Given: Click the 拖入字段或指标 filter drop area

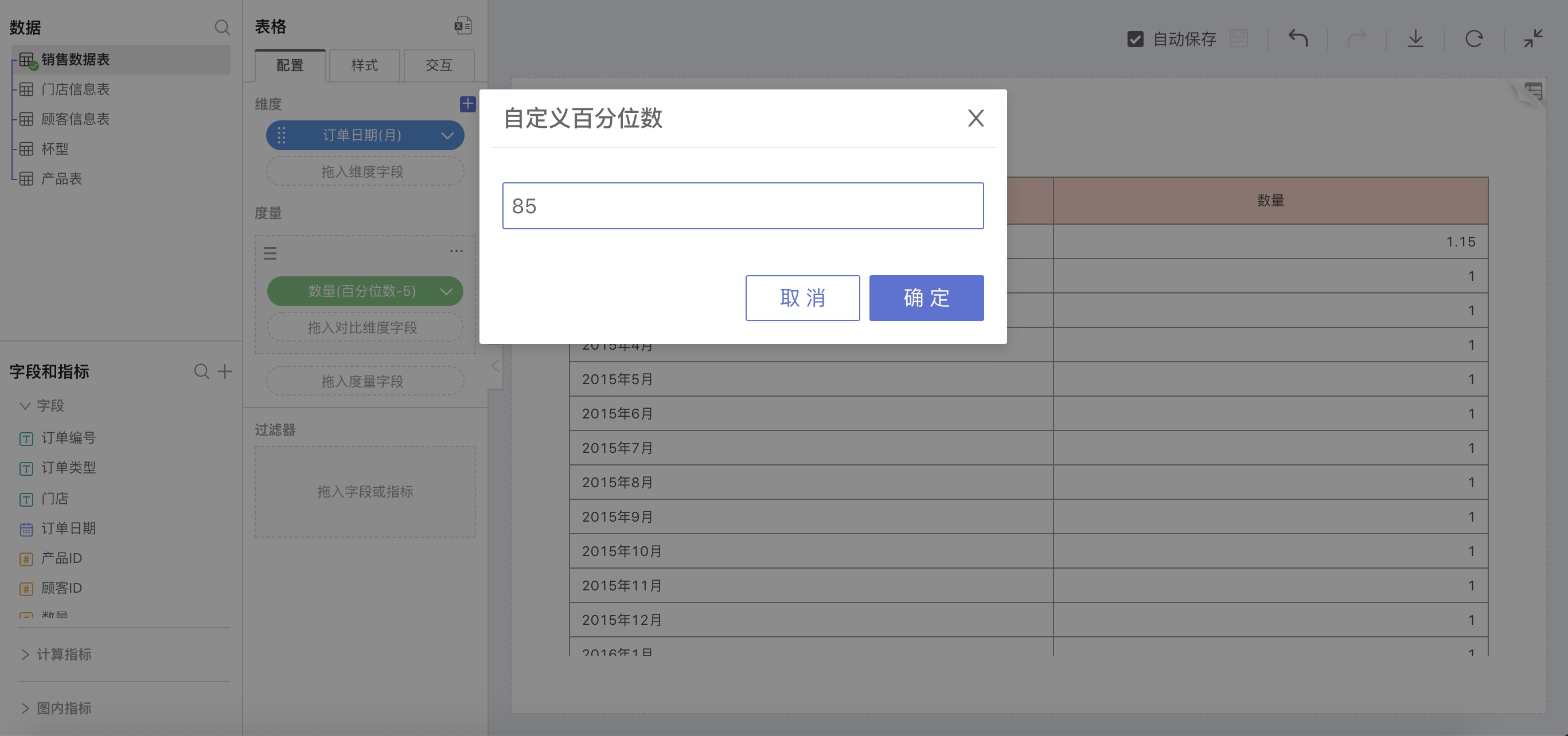Looking at the screenshot, I should pyautogui.click(x=365, y=491).
